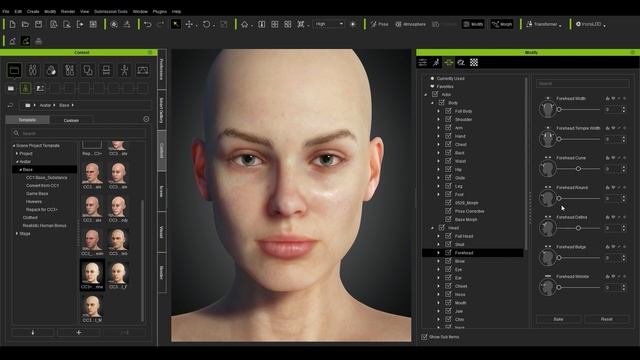640x360 pixels.
Task: Open the render quality High dropdown
Action: (329, 24)
